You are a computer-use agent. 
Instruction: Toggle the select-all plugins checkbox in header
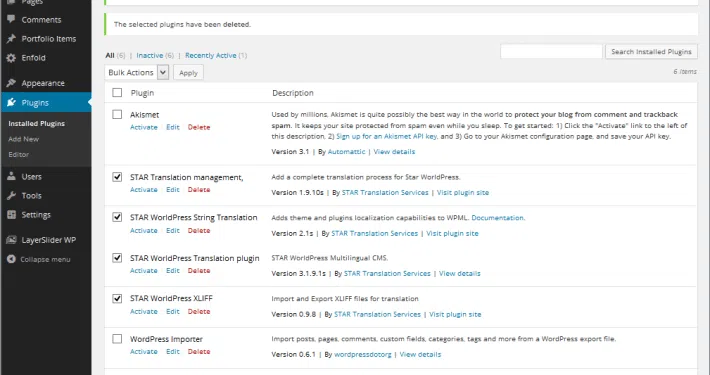coord(117,92)
